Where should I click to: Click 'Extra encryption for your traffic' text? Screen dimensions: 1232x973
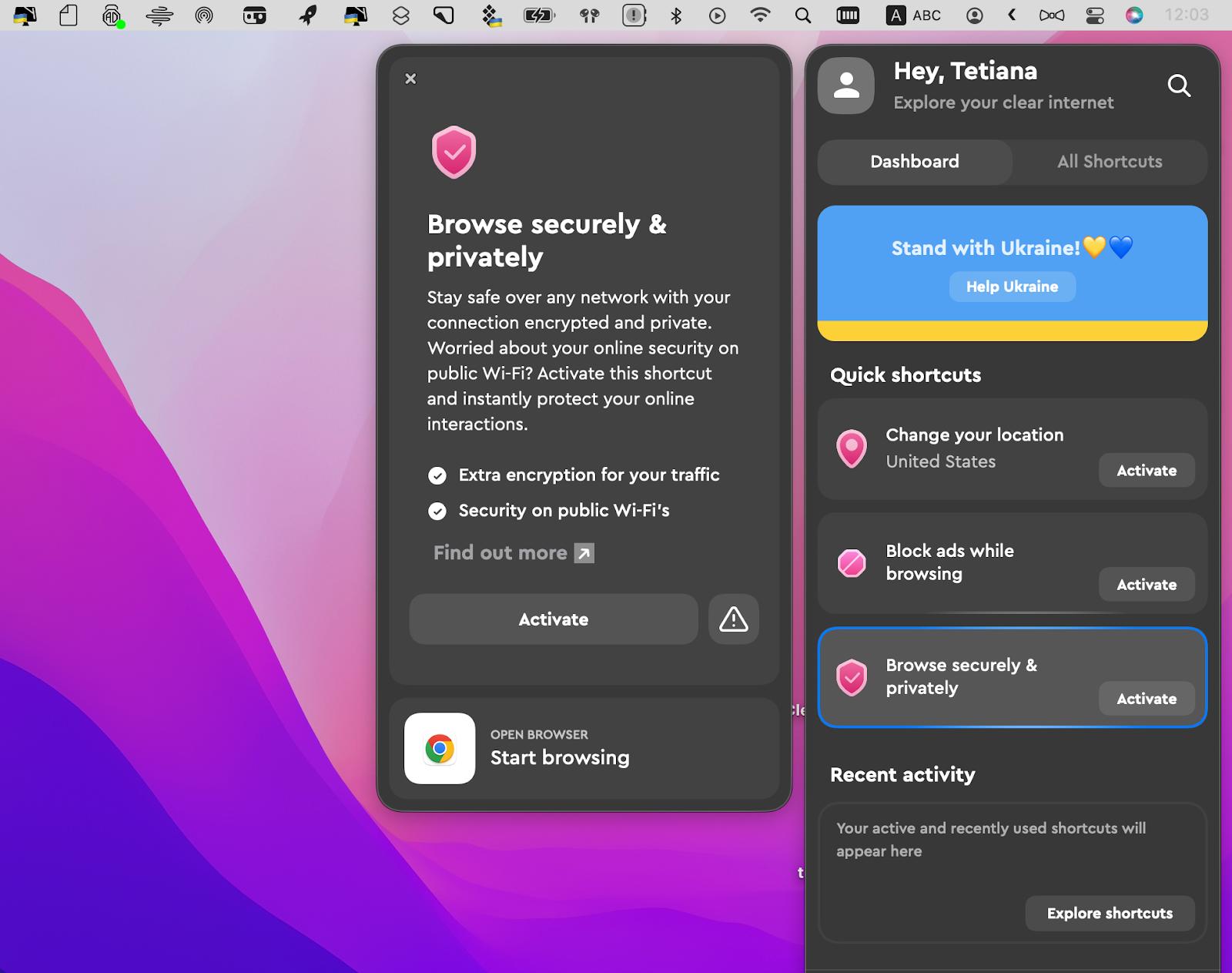(589, 475)
